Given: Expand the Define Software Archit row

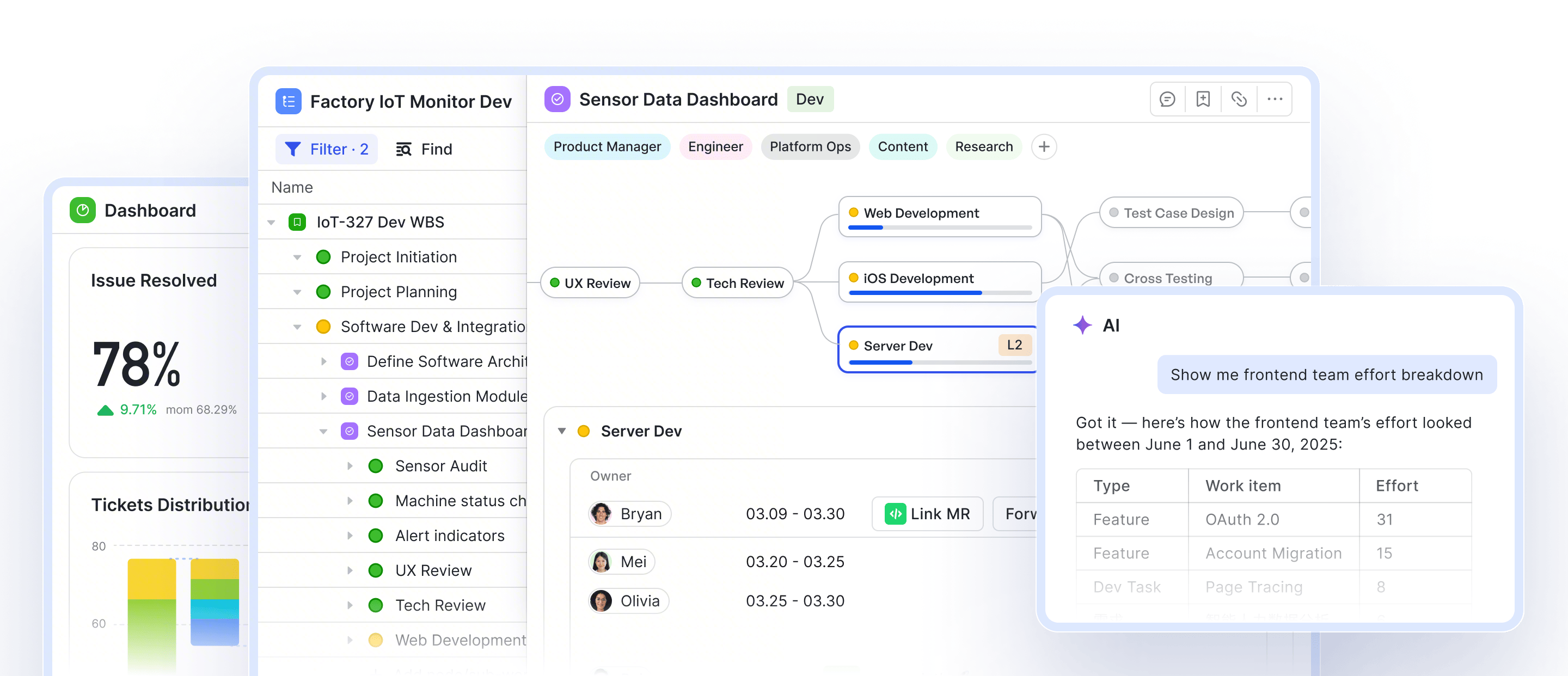Looking at the screenshot, I should (x=324, y=361).
